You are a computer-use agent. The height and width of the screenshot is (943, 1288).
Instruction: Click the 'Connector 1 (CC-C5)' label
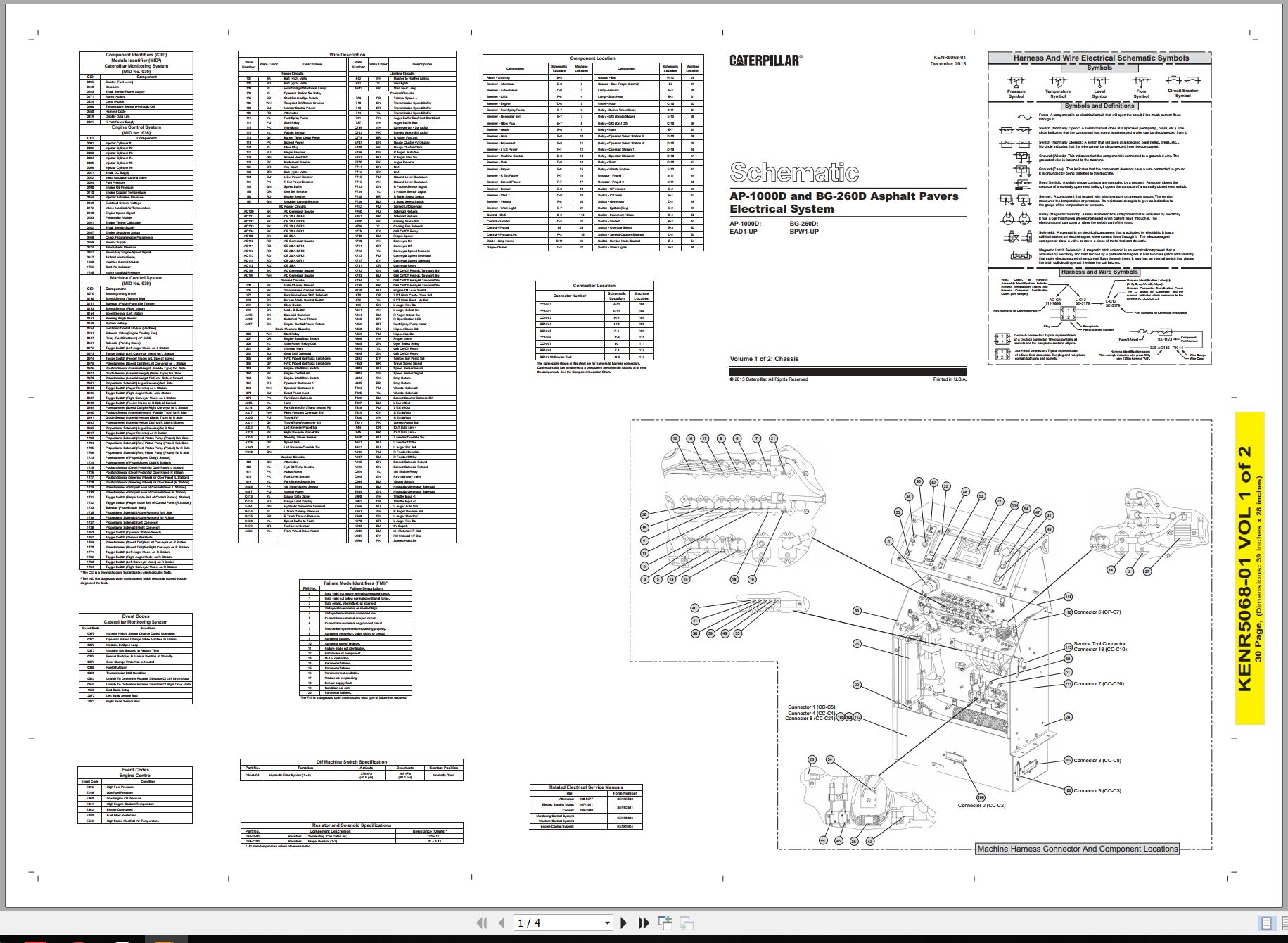tap(811, 707)
